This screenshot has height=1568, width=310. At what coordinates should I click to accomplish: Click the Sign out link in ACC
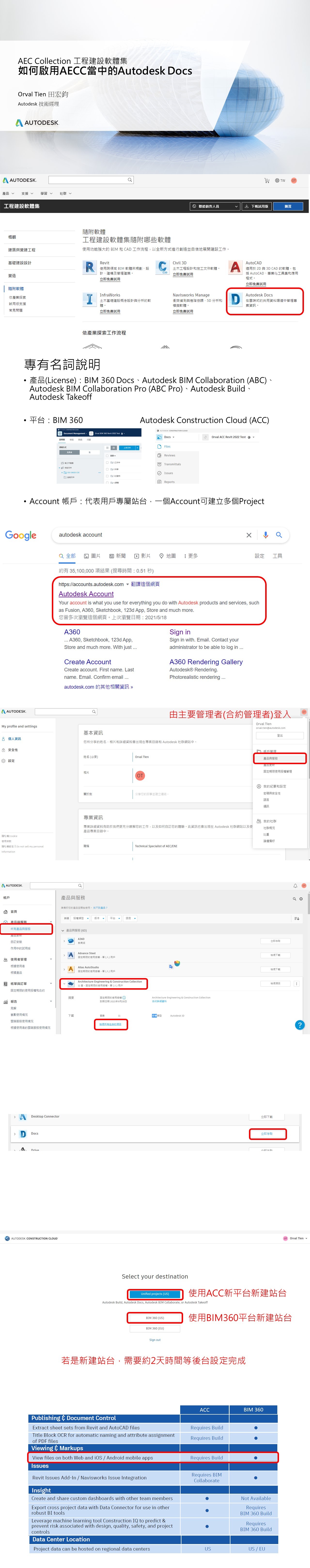[x=155, y=1340]
